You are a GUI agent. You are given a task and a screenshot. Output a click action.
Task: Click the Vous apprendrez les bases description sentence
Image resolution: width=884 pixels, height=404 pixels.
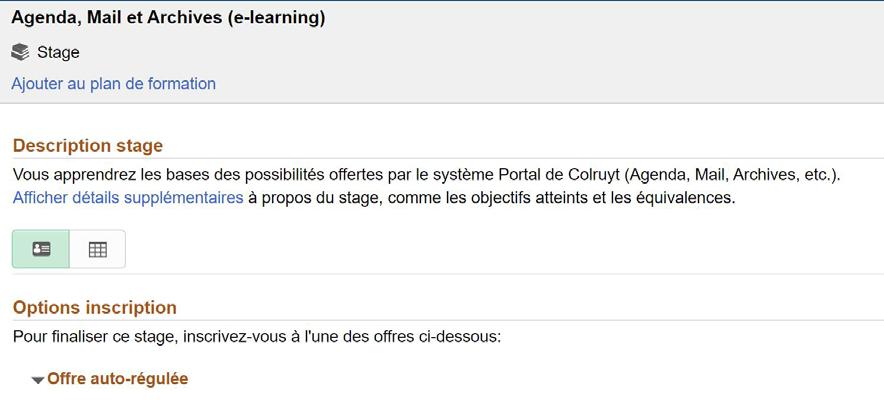click(x=200, y=175)
